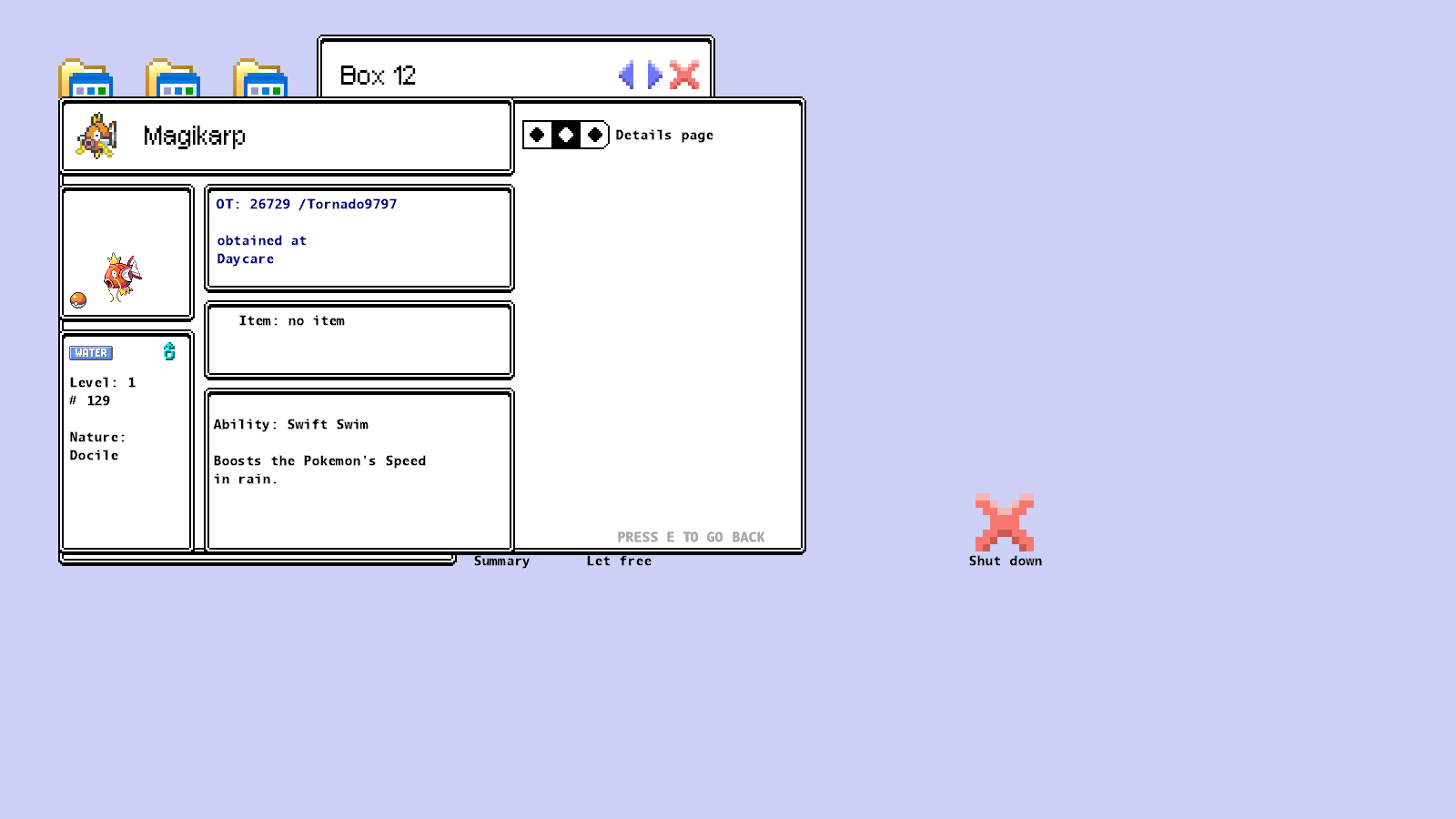This screenshot has width=1456, height=819.
Task: Open the leftmost desktop folder icon
Action: point(86,79)
